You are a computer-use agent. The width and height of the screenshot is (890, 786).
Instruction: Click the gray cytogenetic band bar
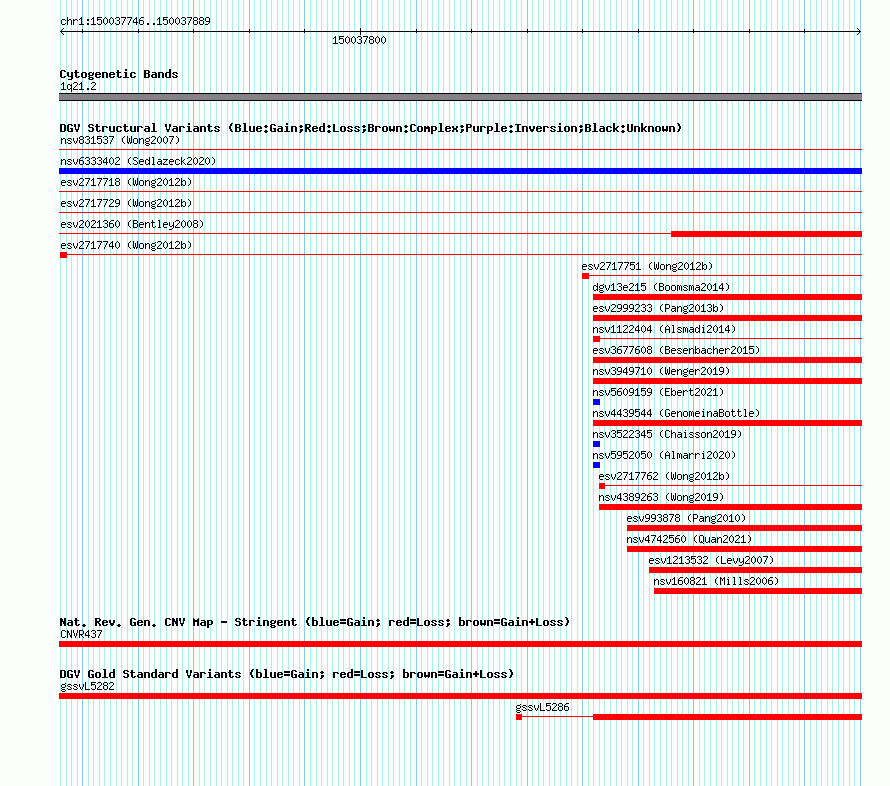(x=460, y=97)
